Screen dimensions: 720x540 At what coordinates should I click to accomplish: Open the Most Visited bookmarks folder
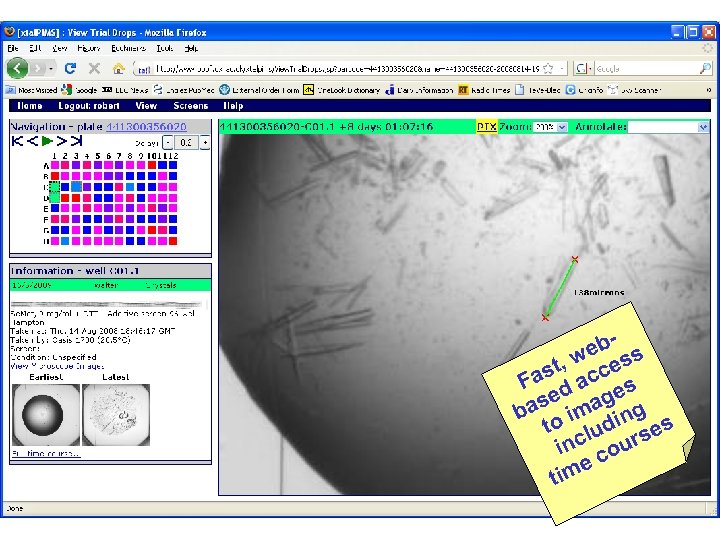(x=31, y=90)
